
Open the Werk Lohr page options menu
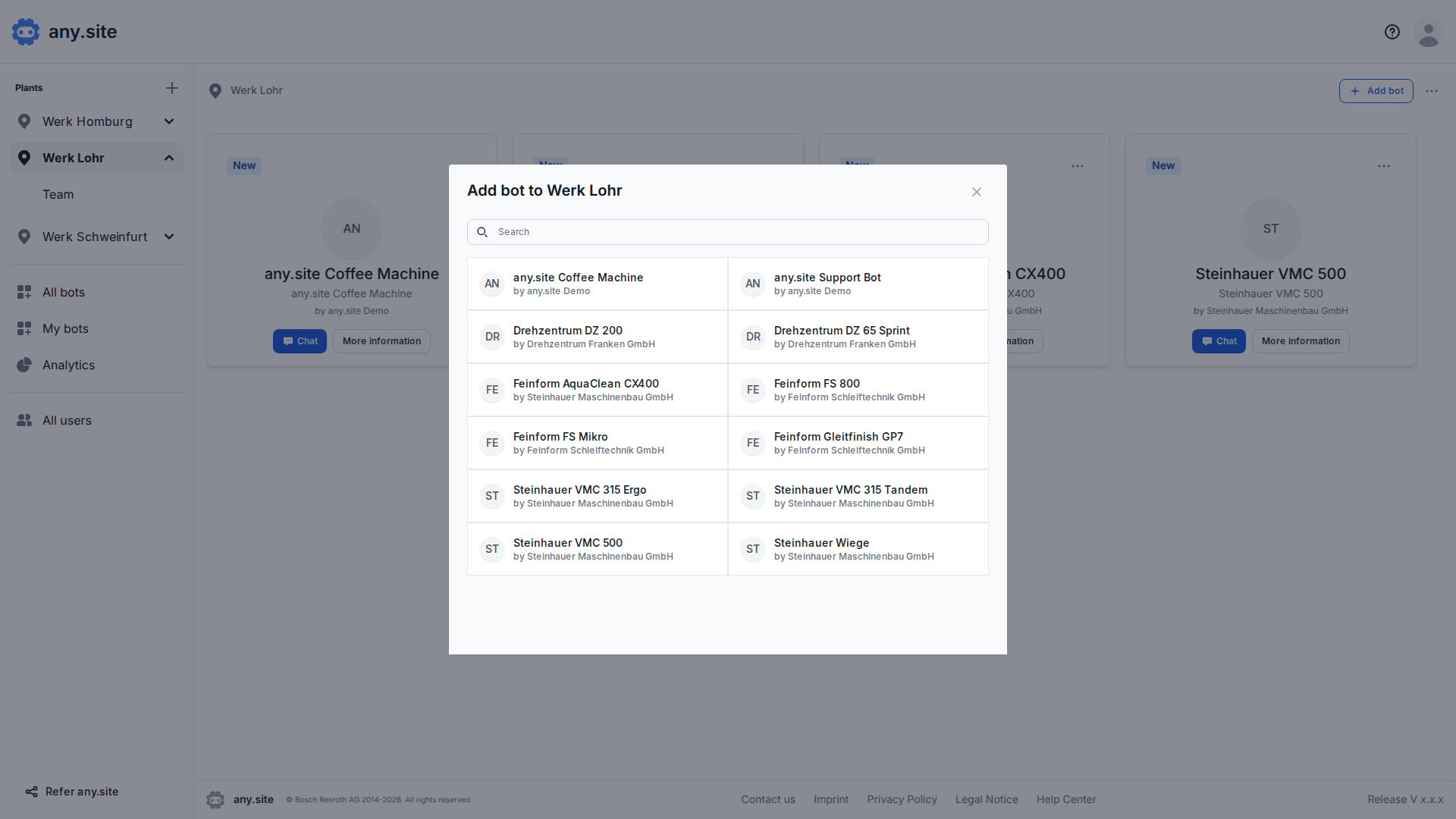1432,91
